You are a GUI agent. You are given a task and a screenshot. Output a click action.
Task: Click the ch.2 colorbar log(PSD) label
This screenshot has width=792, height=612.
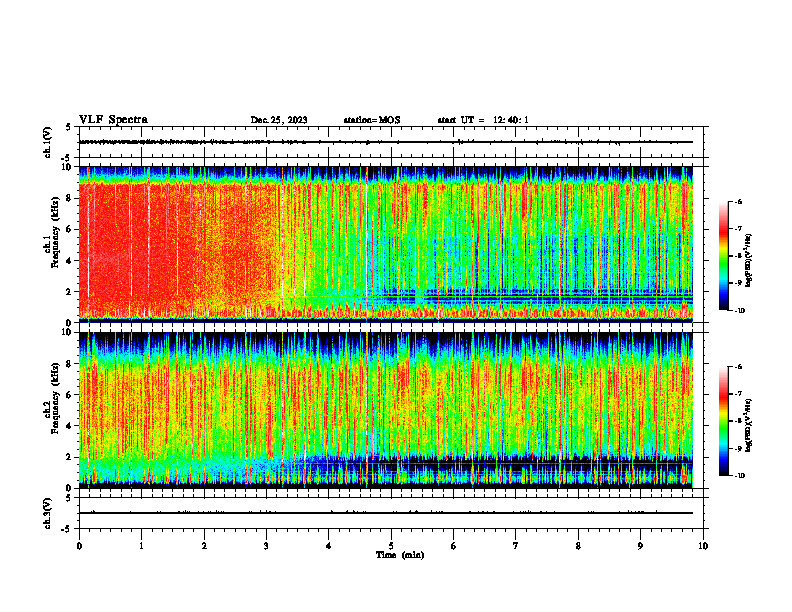point(749,425)
